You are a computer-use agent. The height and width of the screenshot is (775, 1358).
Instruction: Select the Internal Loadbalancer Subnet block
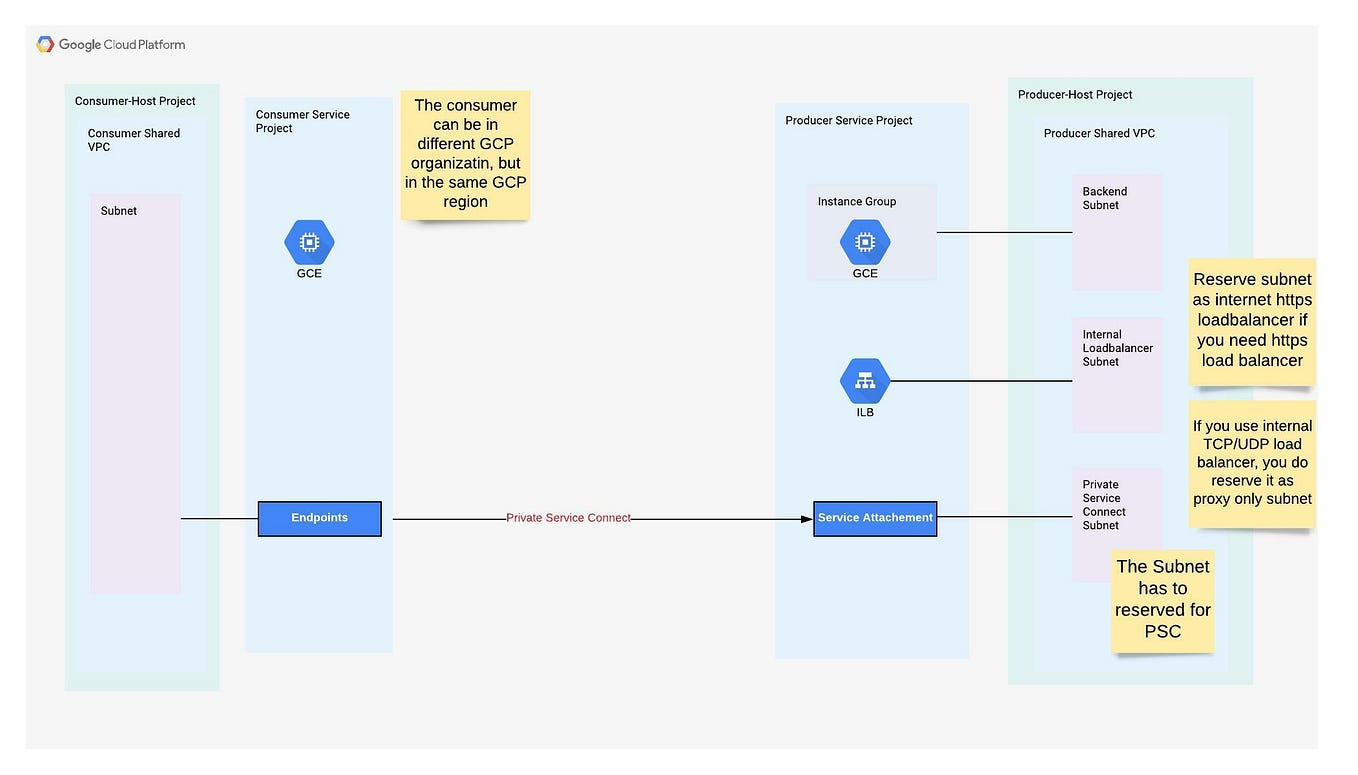pyautogui.click(x=1117, y=375)
